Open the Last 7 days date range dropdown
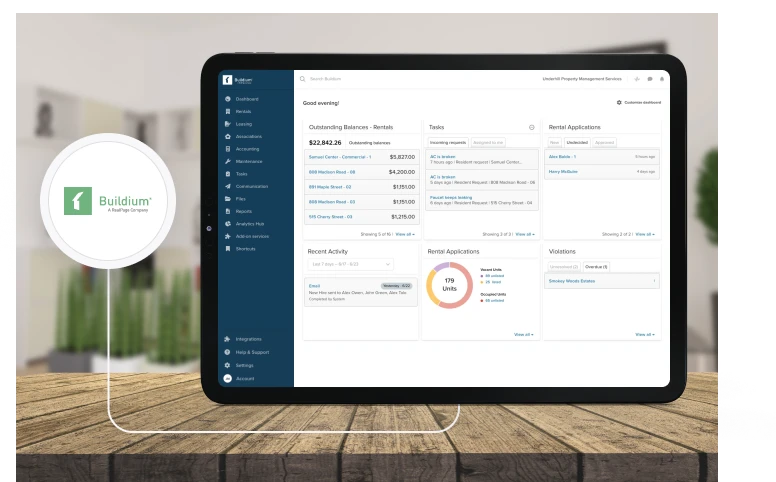This screenshot has height=482, width=776. [x=350, y=264]
